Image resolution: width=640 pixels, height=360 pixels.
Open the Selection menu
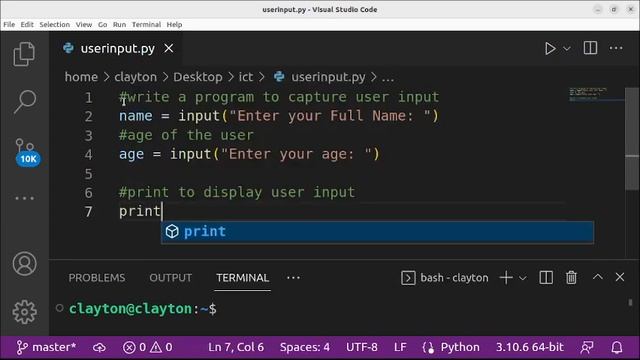pos(54,24)
